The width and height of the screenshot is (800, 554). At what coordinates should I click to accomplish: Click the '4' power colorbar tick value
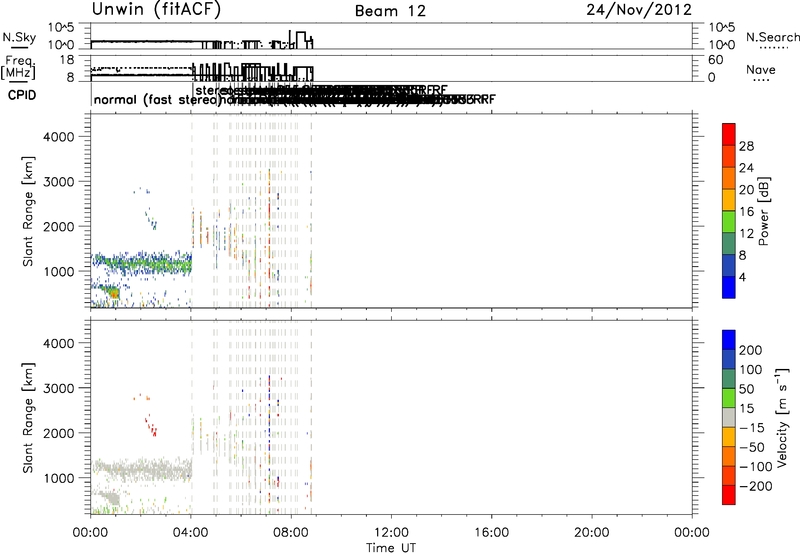(742, 277)
